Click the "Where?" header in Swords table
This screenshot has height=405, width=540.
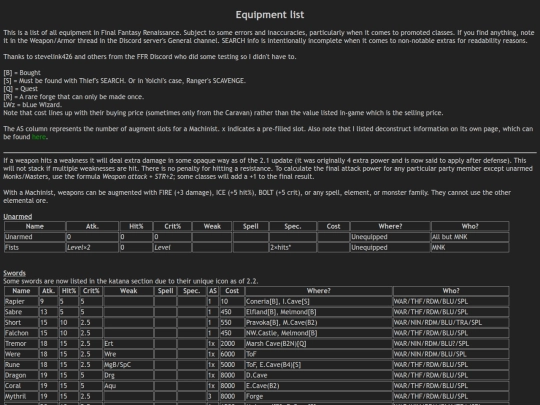point(319,291)
